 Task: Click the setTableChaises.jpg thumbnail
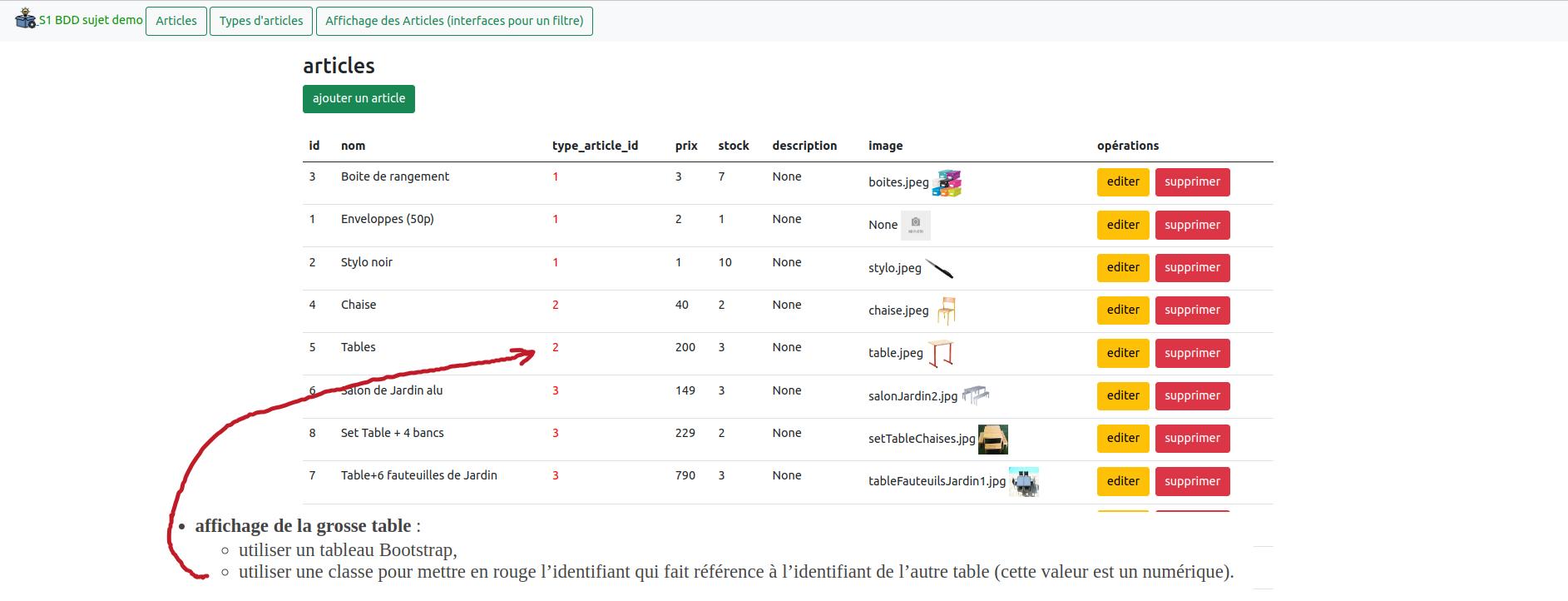pyautogui.click(x=992, y=439)
